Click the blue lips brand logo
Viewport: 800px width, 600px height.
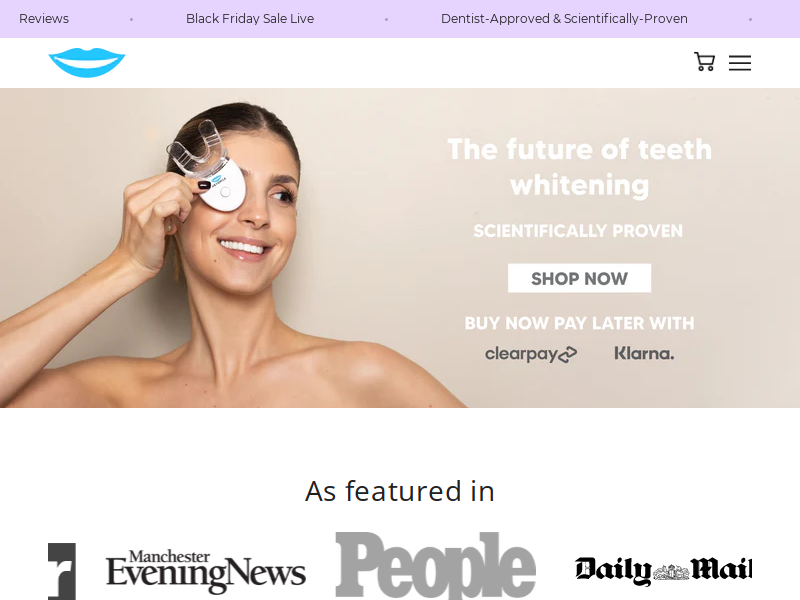point(87,63)
